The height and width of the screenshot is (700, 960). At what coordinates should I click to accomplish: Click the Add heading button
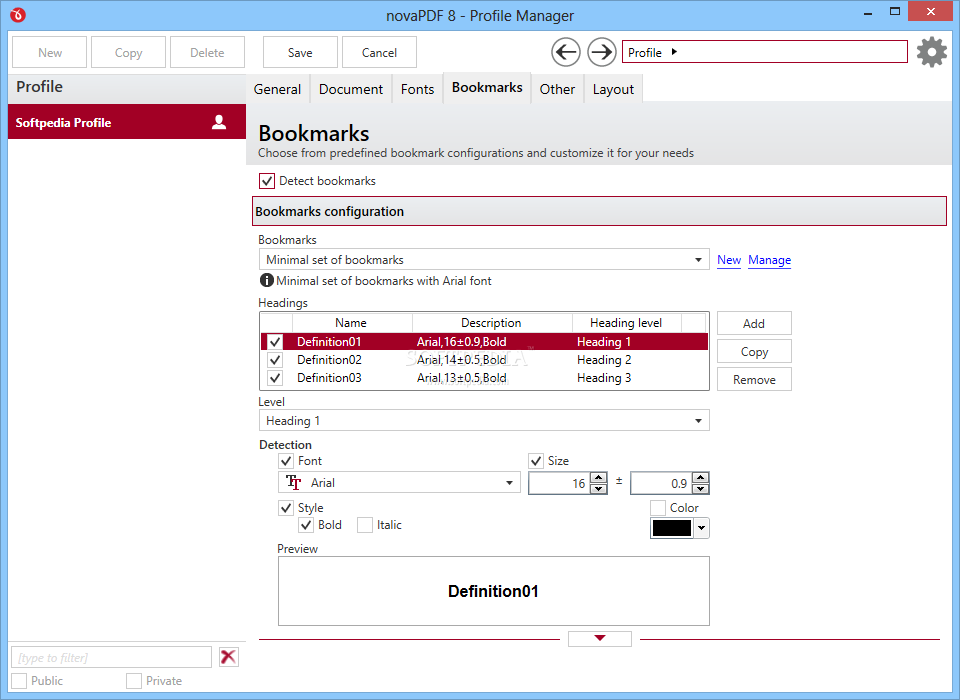tap(754, 323)
